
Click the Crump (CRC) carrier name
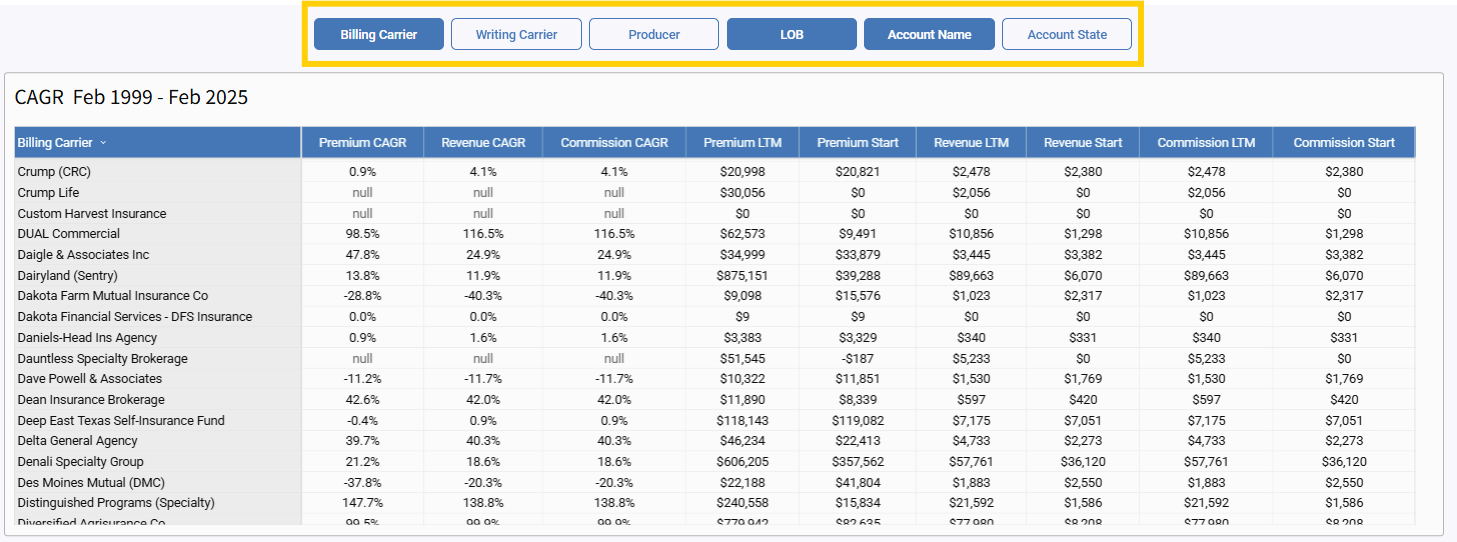[54, 172]
